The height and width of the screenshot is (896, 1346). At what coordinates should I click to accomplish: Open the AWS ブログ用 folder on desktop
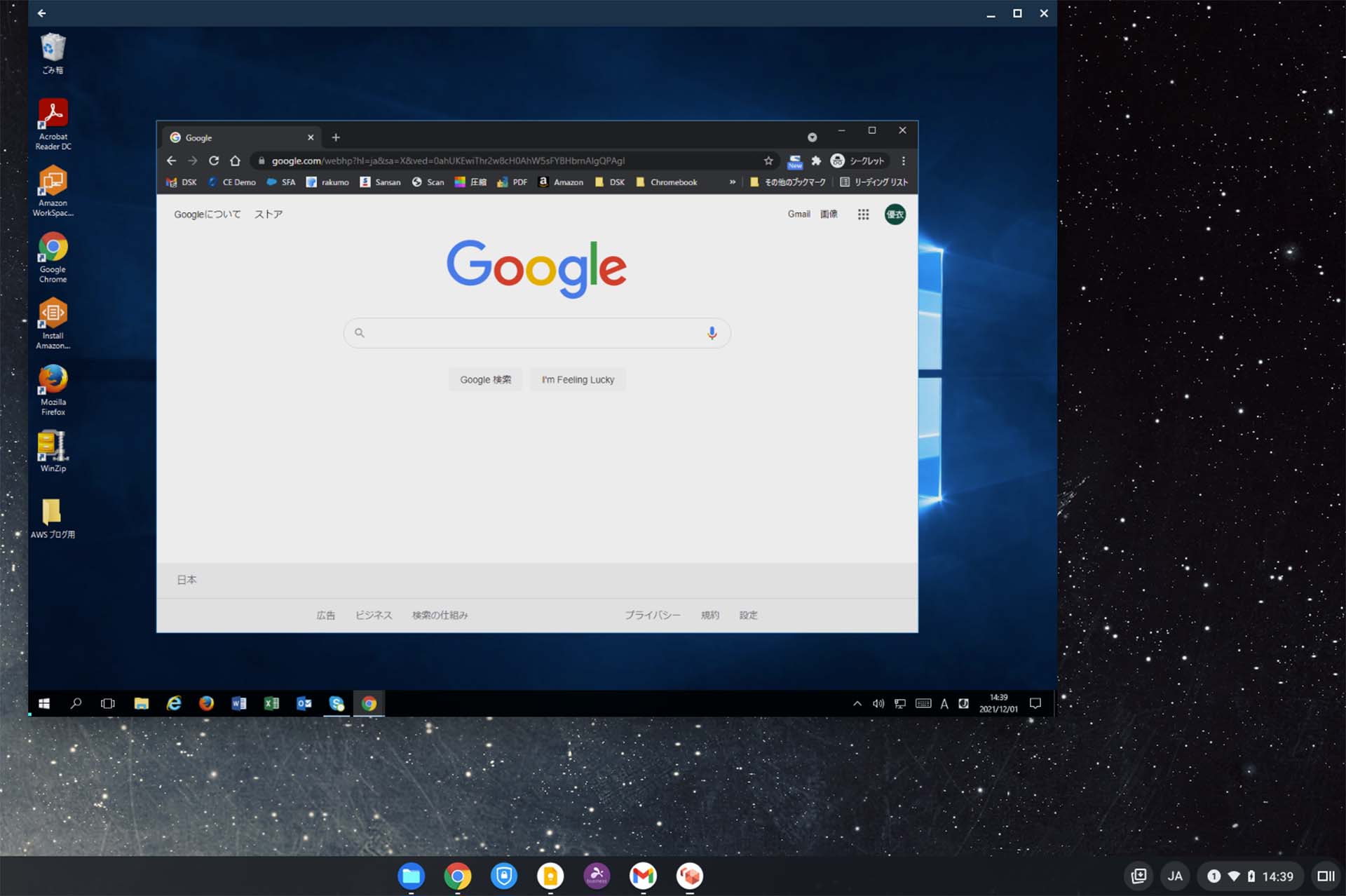pyautogui.click(x=53, y=519)
